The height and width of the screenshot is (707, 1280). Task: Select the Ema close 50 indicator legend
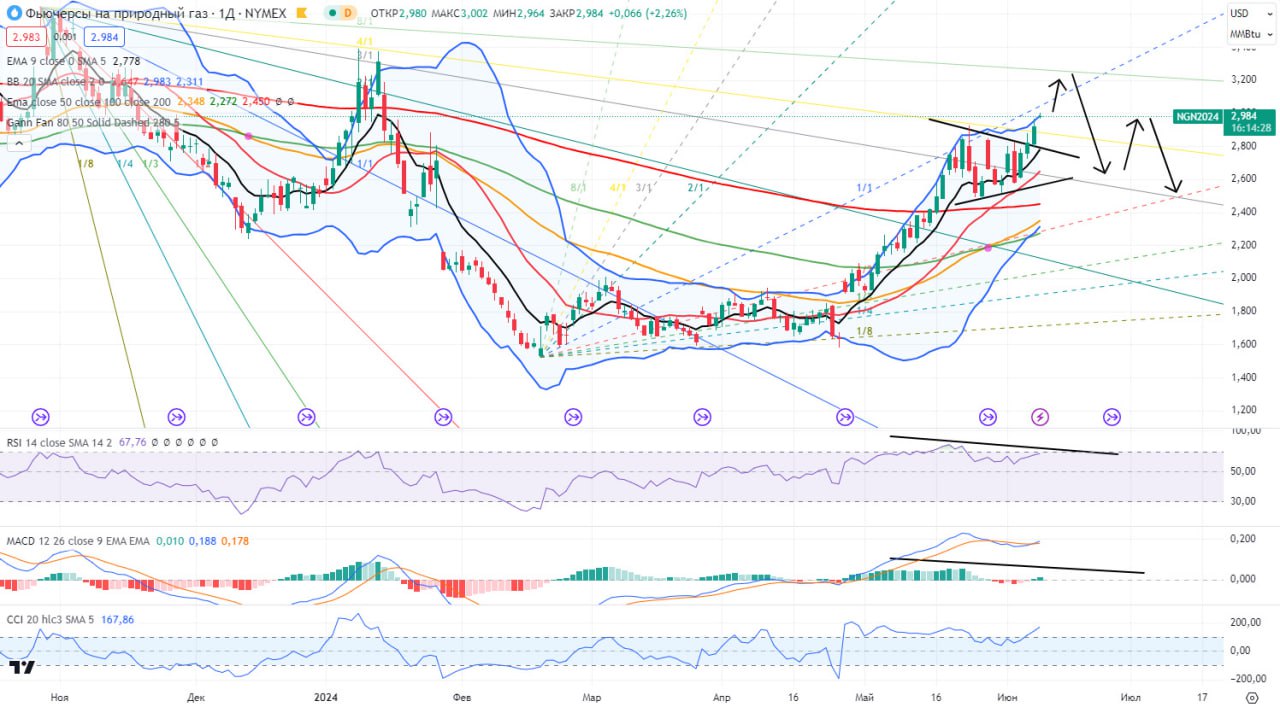(x=88, y=102)
